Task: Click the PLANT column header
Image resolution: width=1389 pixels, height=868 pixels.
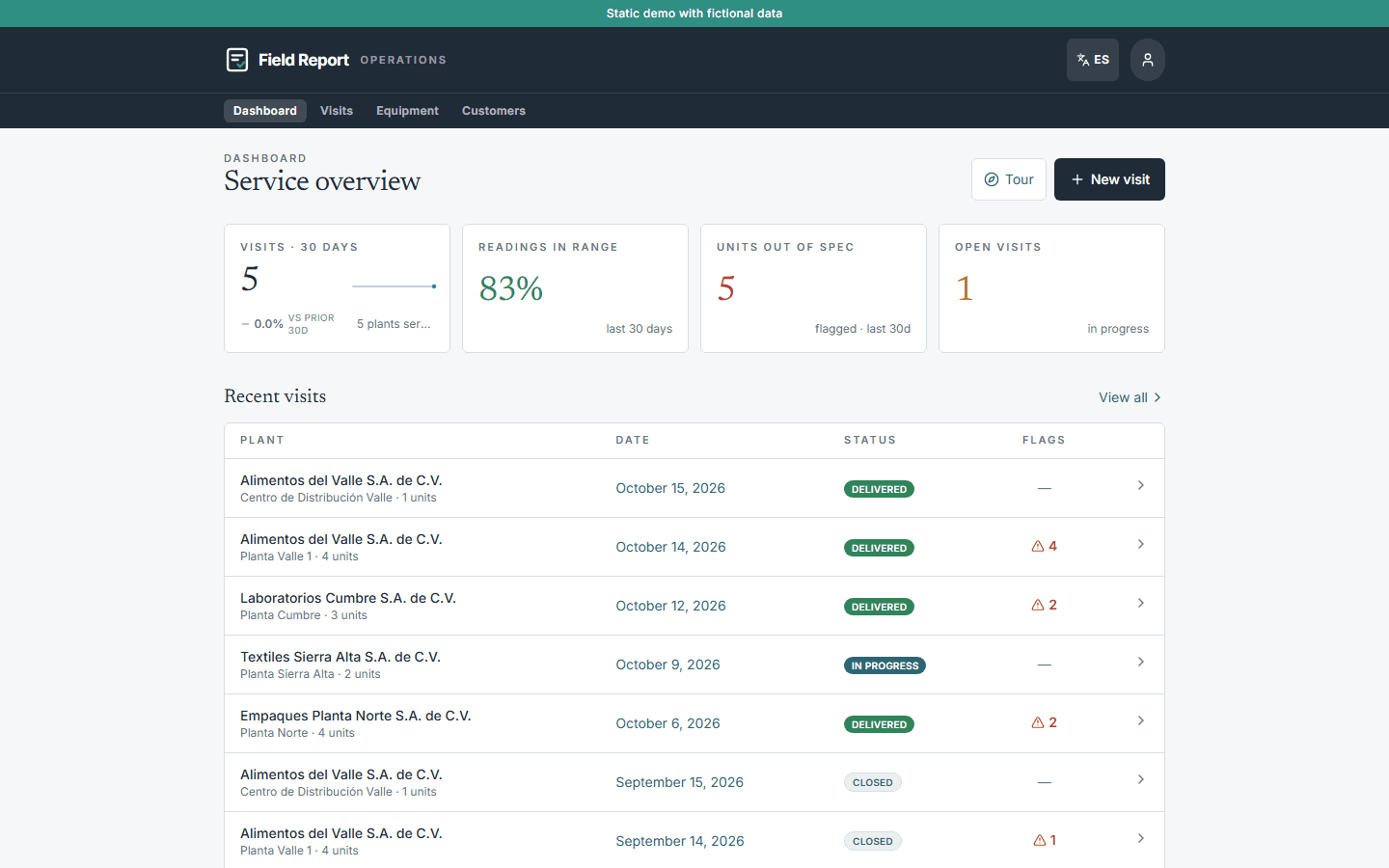Action: (262, 440)
